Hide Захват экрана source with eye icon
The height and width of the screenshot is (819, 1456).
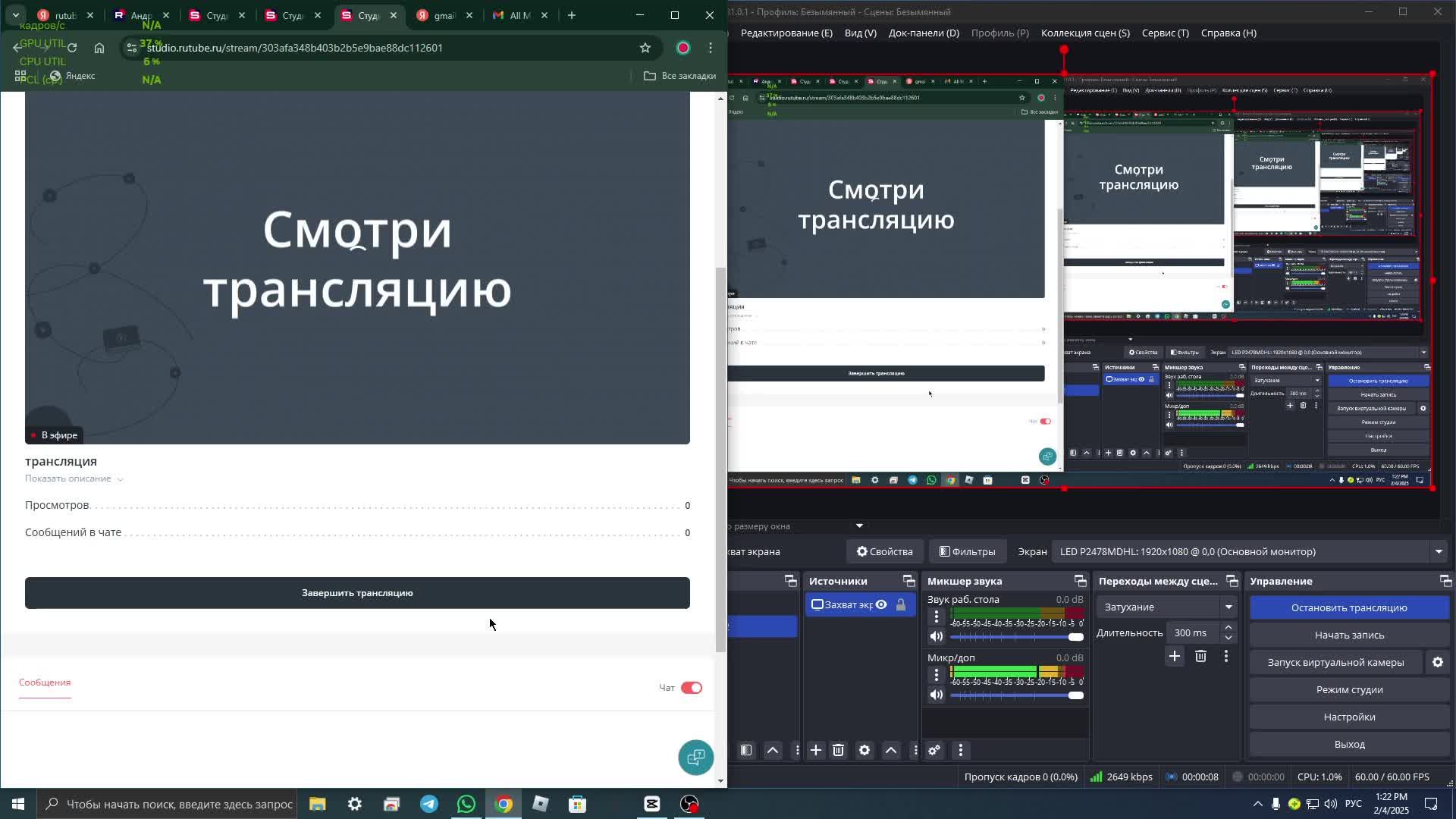click(881, 604)
